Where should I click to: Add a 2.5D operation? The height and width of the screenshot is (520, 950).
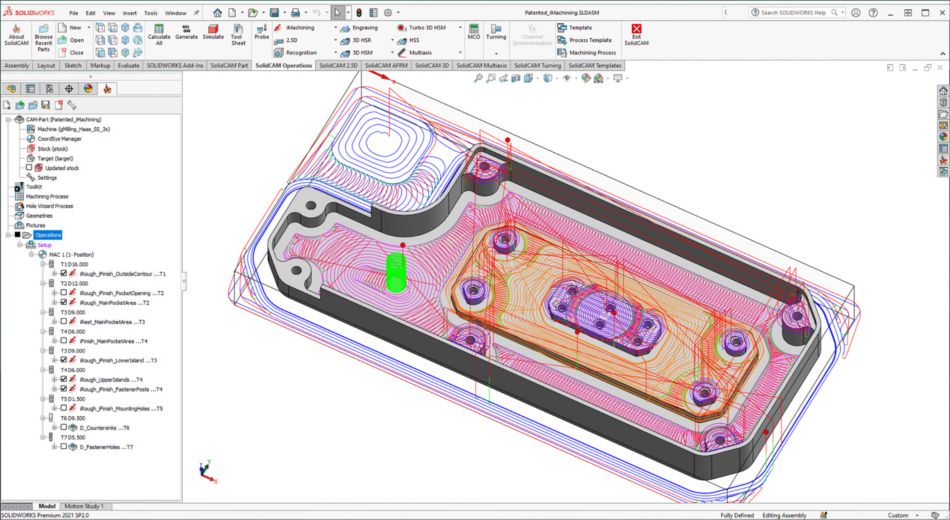(x=285, y=41)
